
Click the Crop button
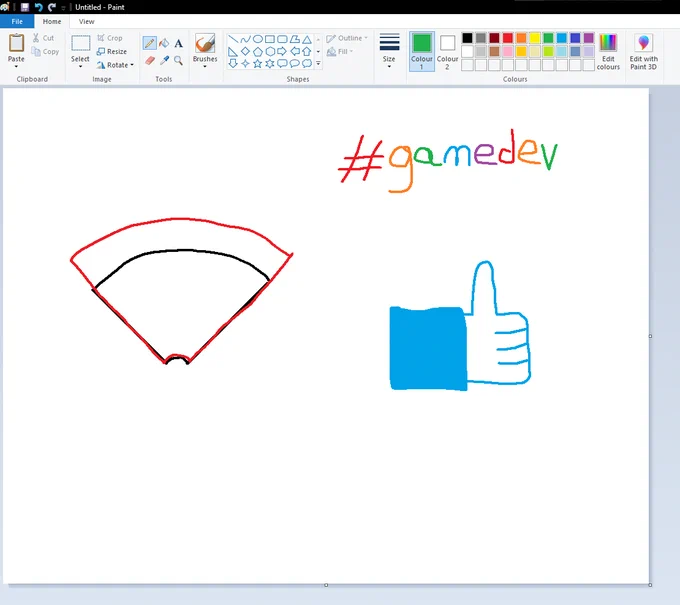tap(110, 38)
